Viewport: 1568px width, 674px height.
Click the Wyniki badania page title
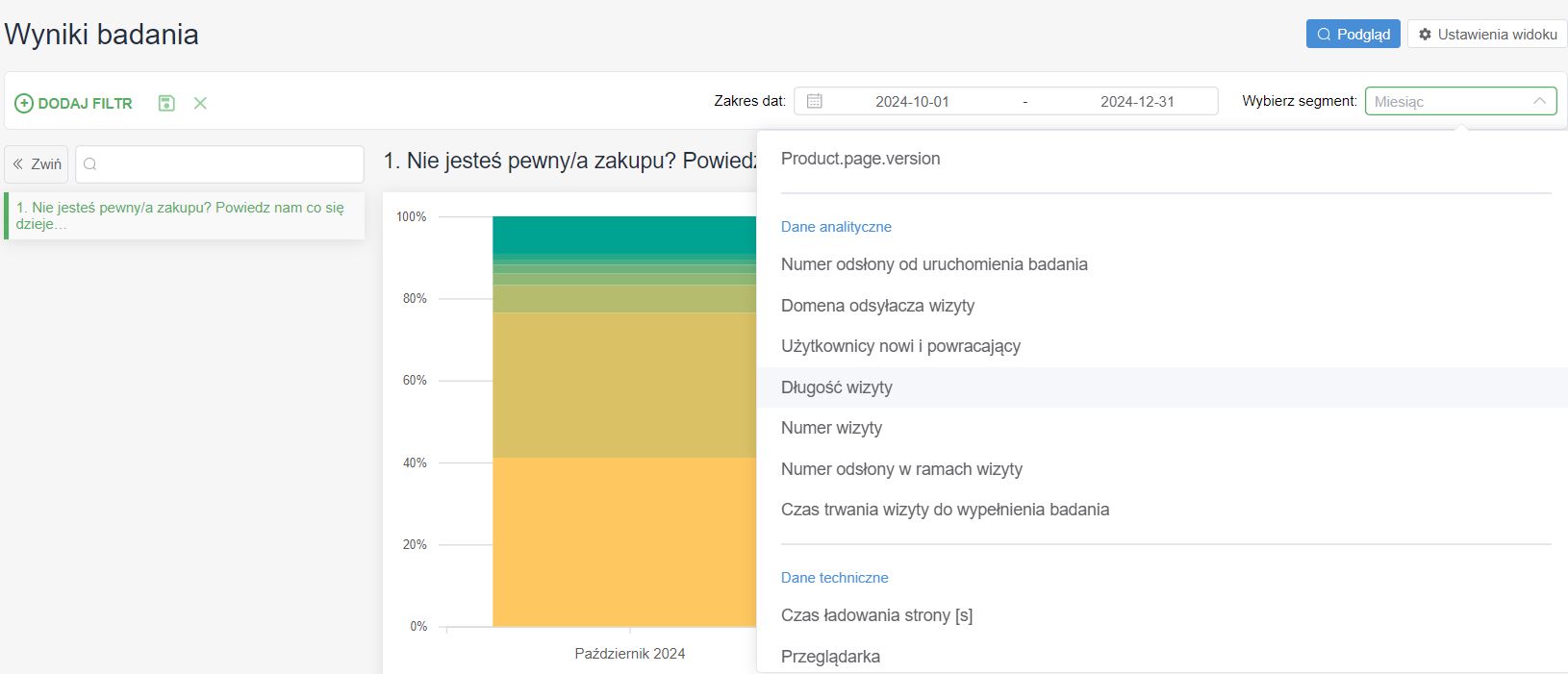pyautogui.click(x=102, y=35)
